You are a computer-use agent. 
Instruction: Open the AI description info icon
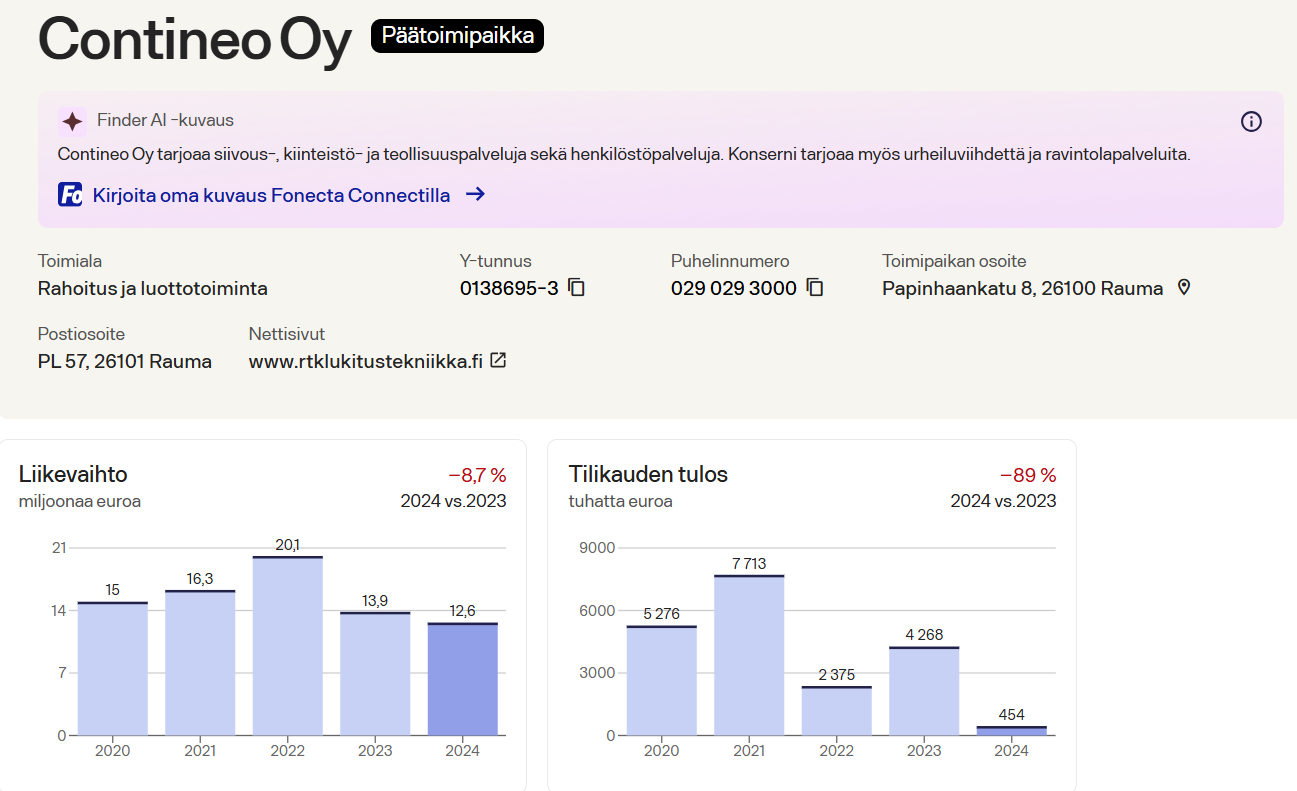(1251, 122)
